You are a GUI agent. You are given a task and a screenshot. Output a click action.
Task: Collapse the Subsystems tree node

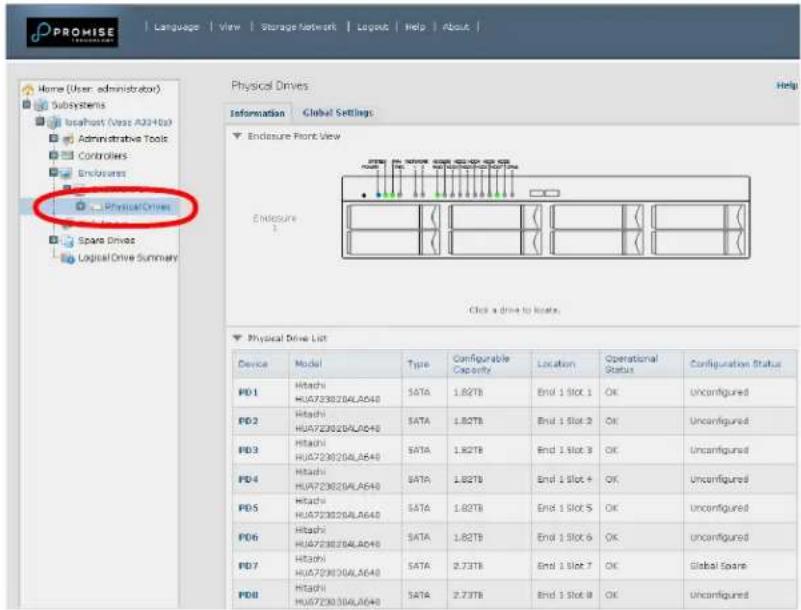coord(27,104)
